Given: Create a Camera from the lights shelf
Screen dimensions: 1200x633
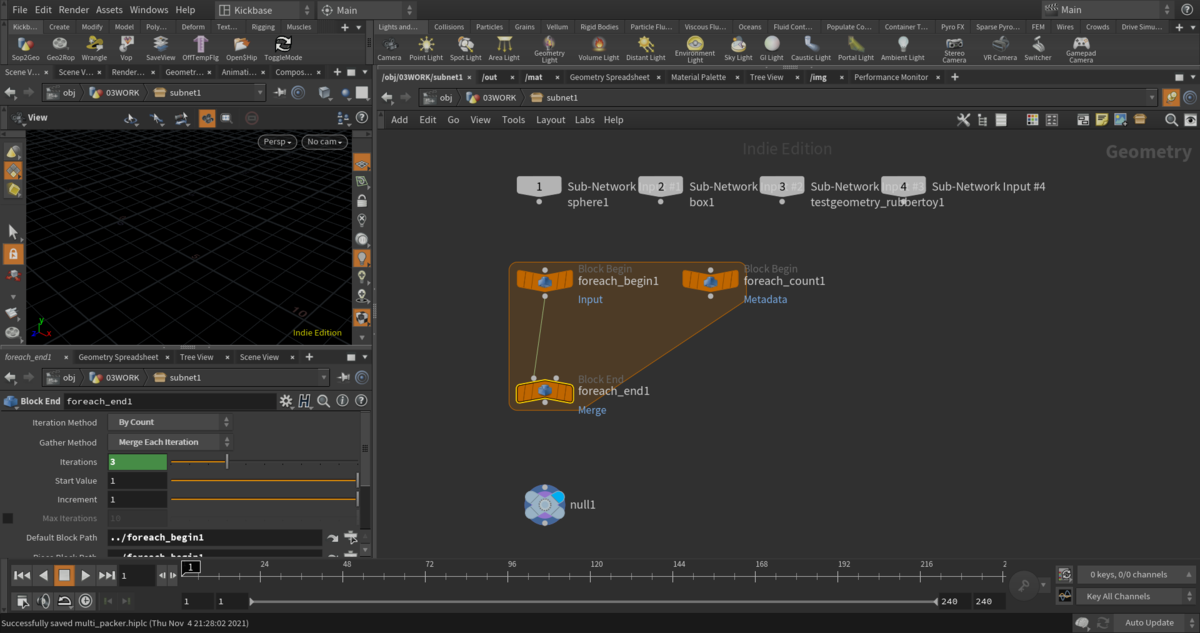Looking at the screenshot, I should [389, 49].
